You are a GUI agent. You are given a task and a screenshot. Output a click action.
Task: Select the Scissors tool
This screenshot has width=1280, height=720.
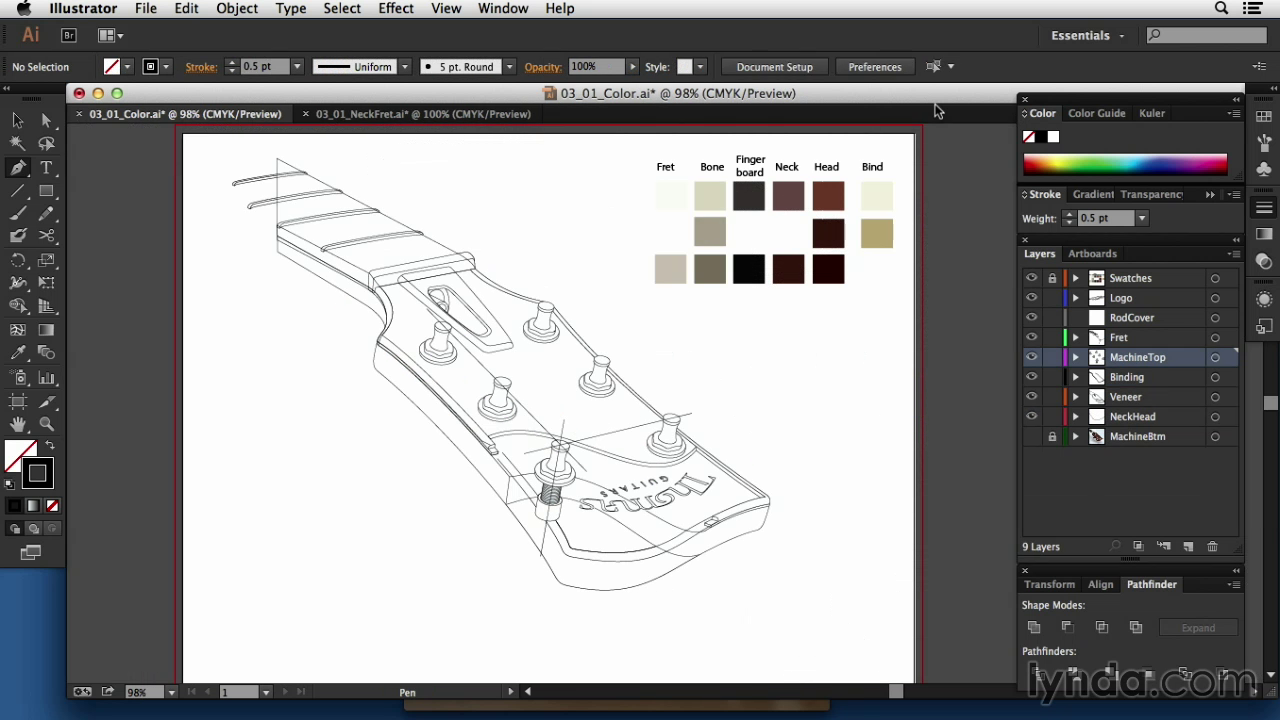point(46,237)
